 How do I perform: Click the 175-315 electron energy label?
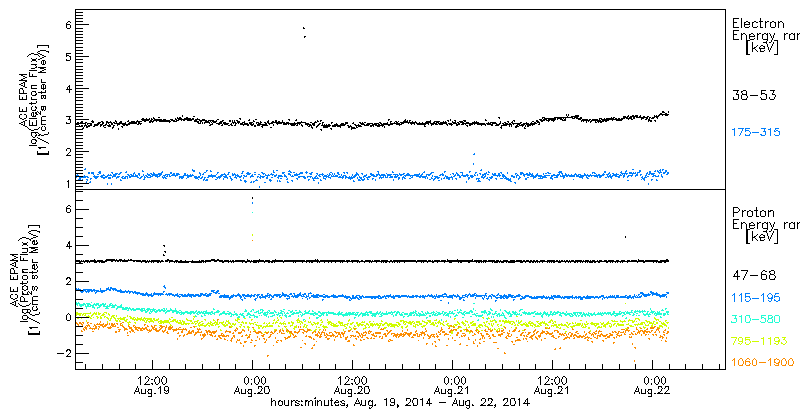click(756, 133)
